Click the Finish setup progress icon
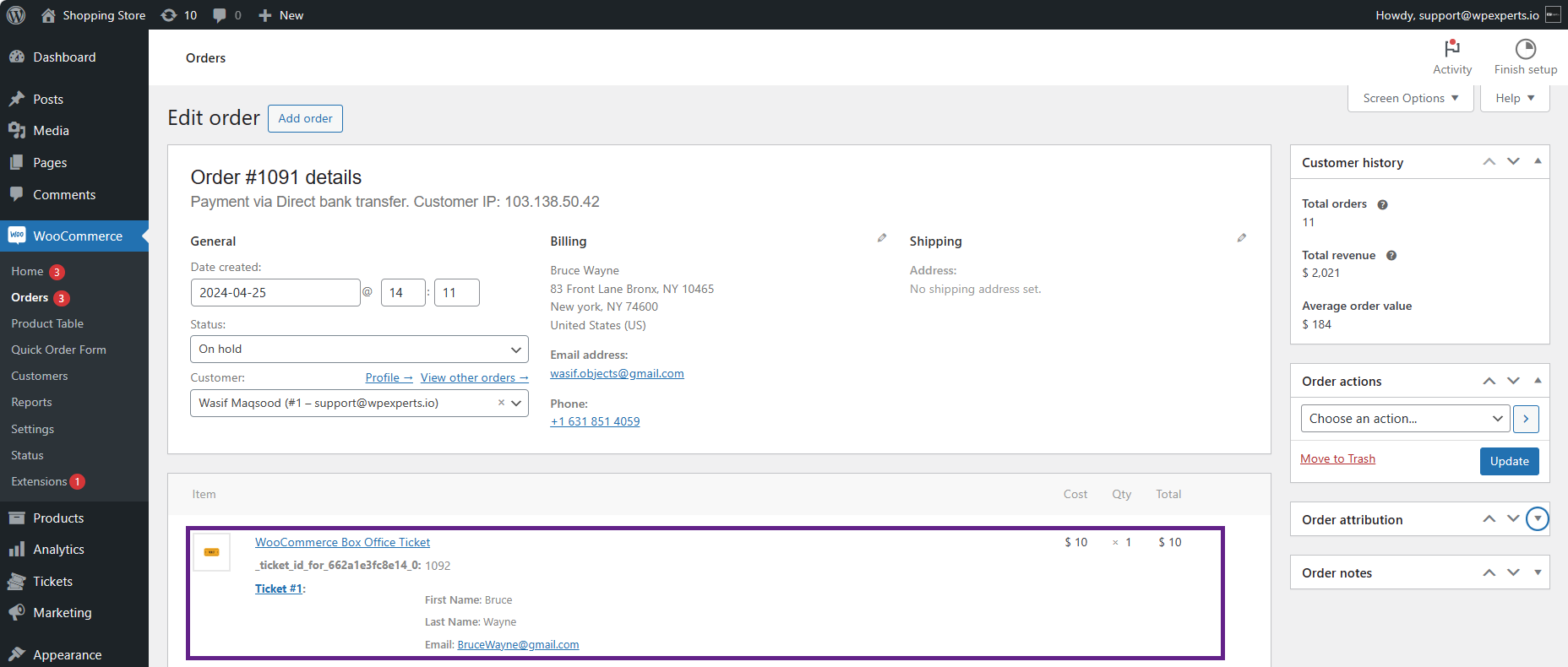 [1526, 49]
